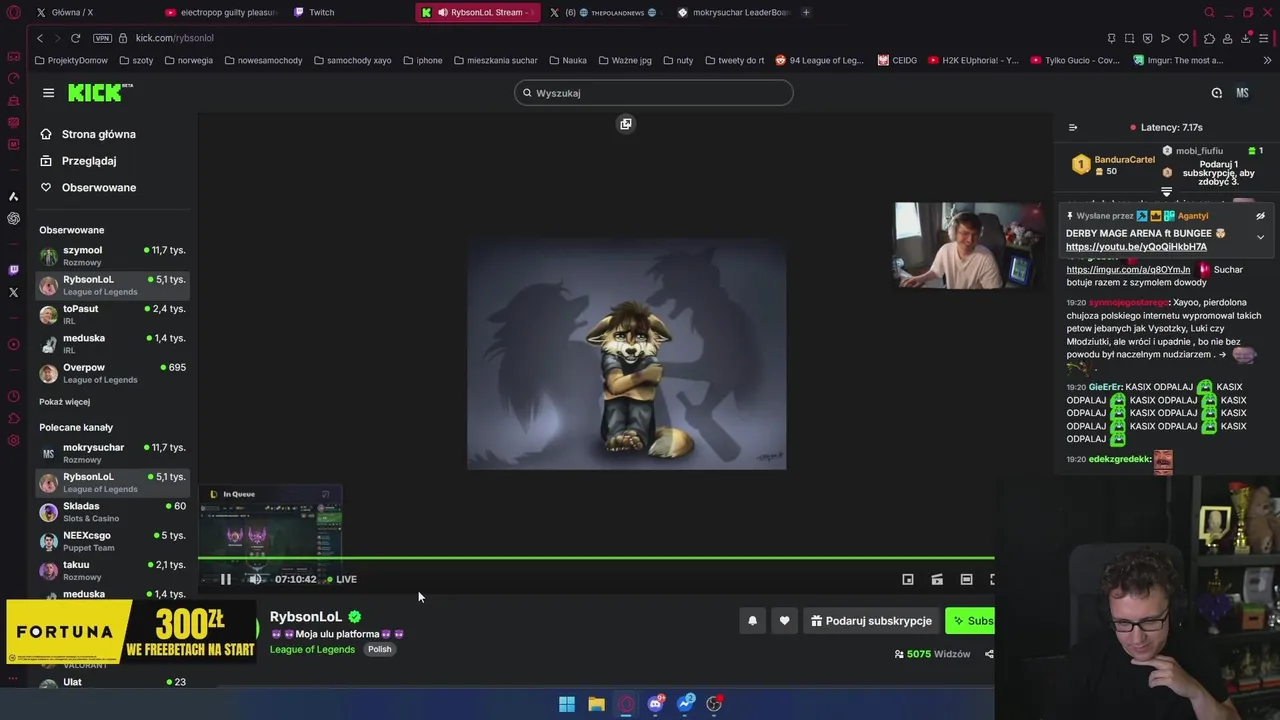Image resolution: width=1280 pixels, height=720 pixels.
Task: Switch to theater mode
Action: click(966, 579)
